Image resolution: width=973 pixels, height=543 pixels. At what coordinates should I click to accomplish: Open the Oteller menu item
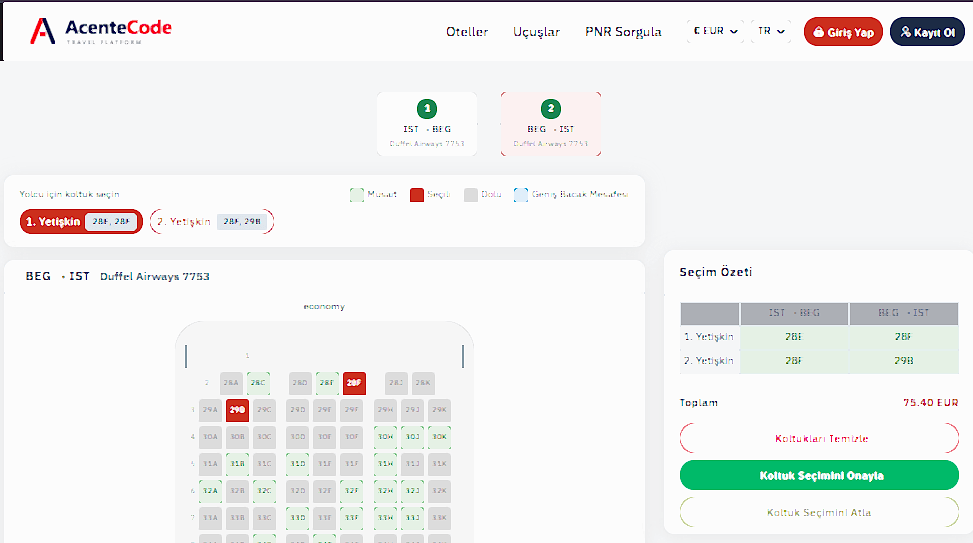pos(467,32)
